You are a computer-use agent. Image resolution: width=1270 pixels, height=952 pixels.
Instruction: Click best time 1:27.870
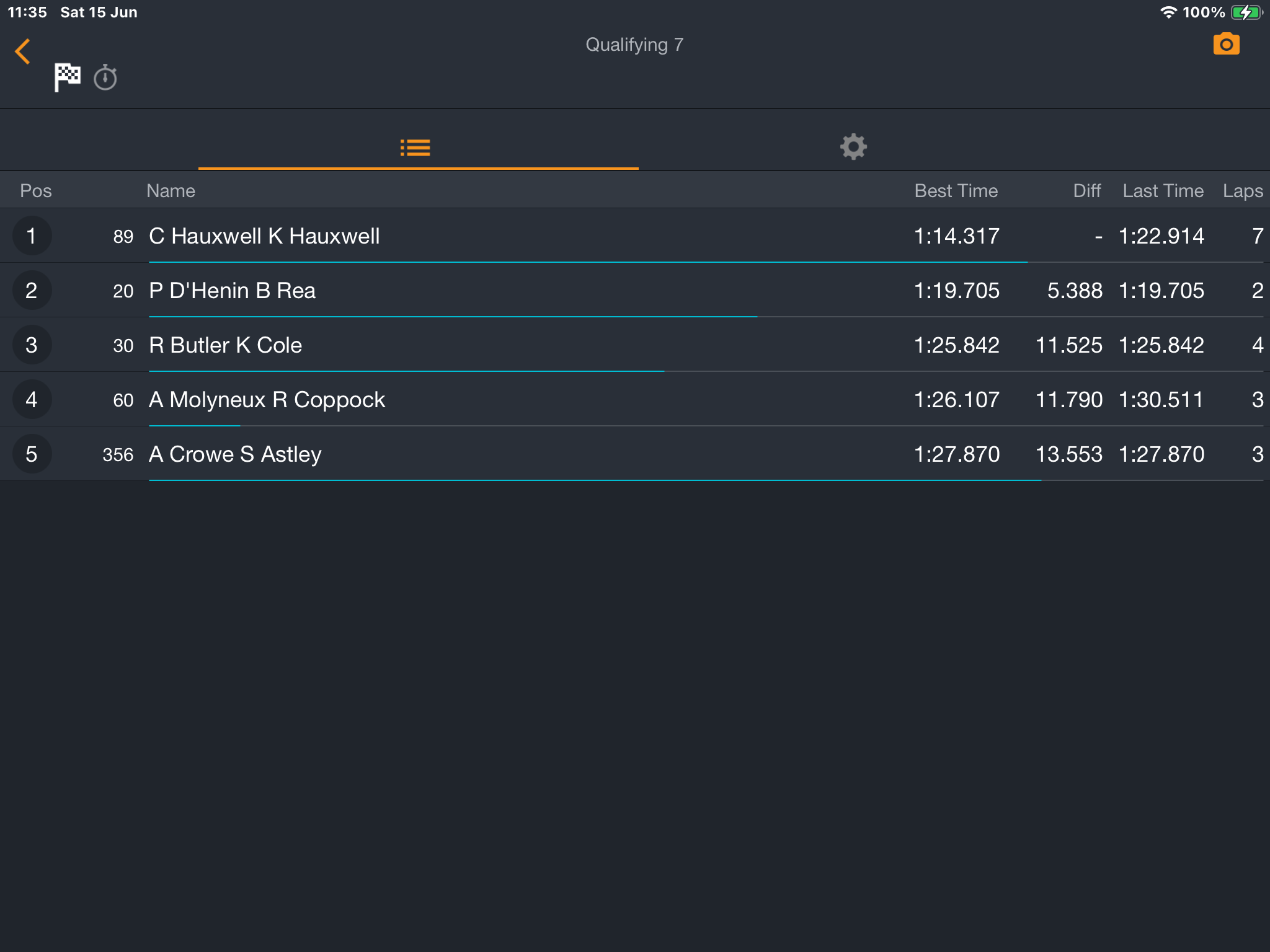(956, 454)
